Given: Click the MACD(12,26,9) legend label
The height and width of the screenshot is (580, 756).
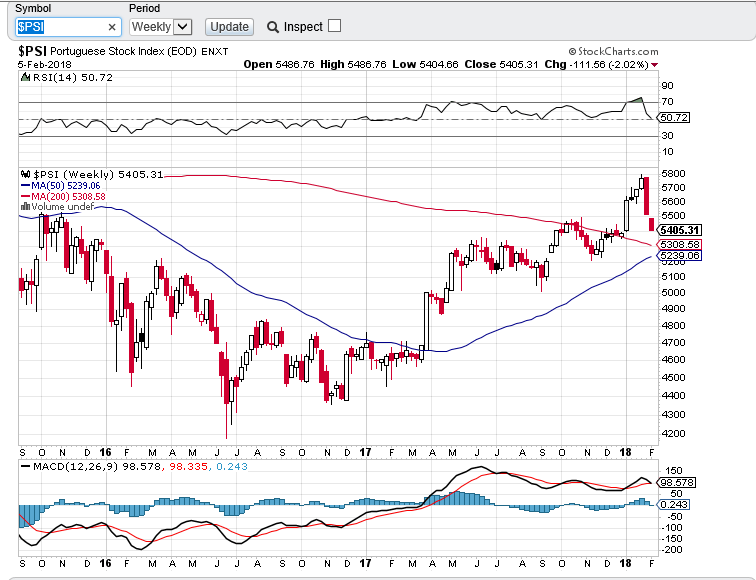Looking at the screenshot, I should coord(76,466).
